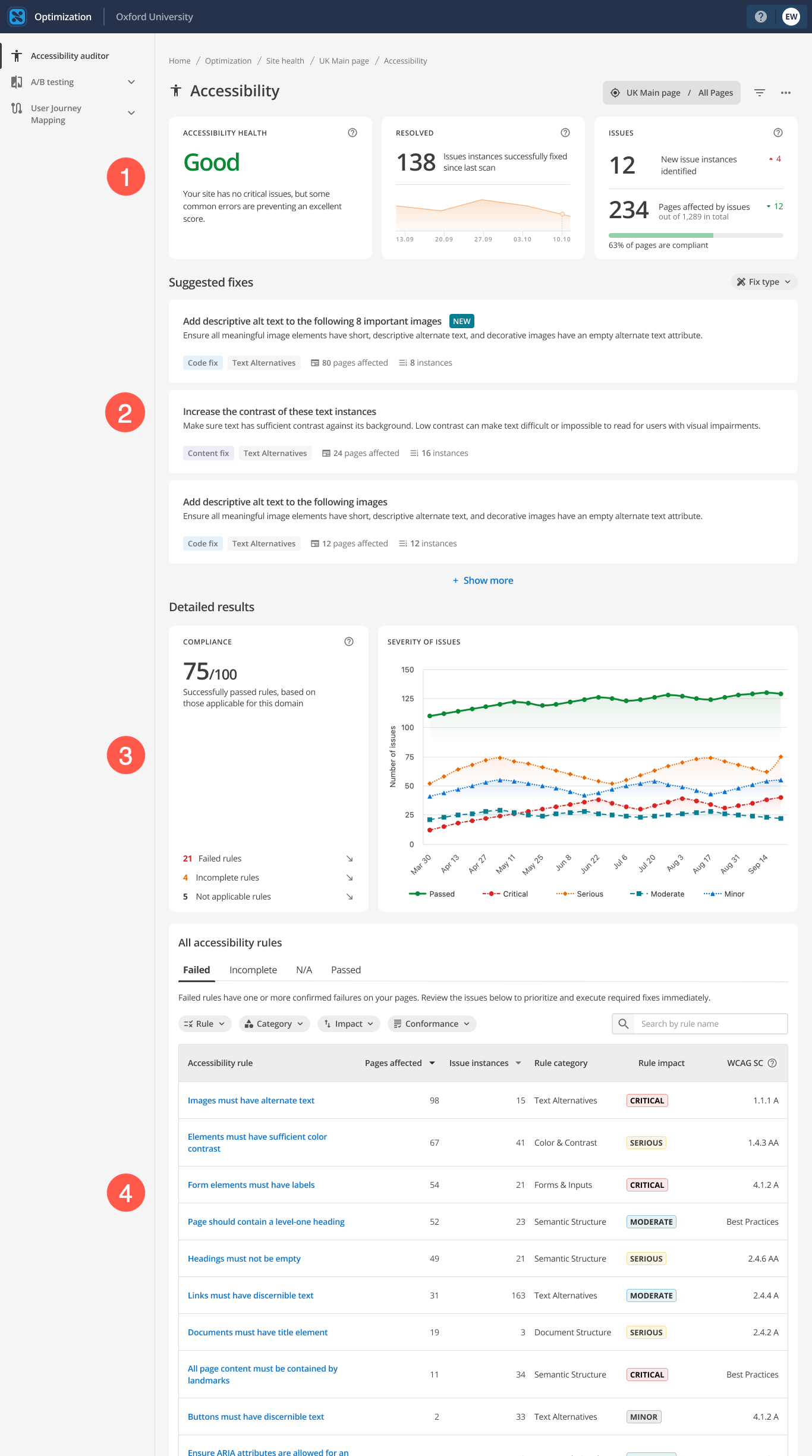Image resolution: width=812 pixels, height=1456 pixels.
Task: Click the Content fix tag
Action: click(209, 453)
